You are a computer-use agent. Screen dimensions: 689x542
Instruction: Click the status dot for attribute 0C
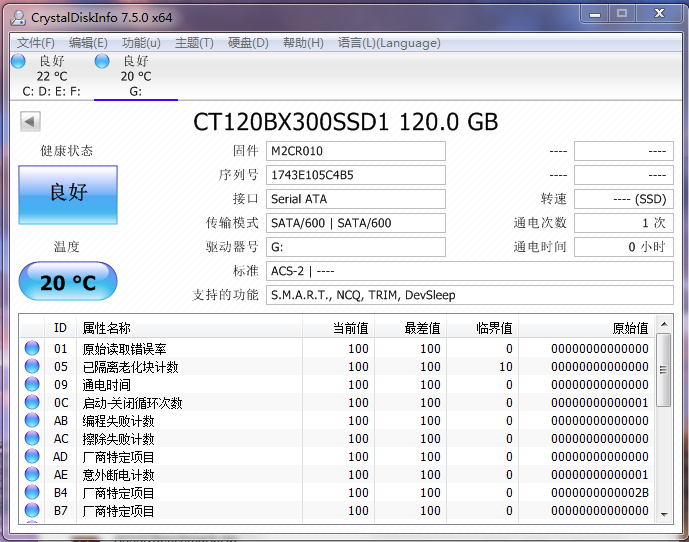[32, 402]
